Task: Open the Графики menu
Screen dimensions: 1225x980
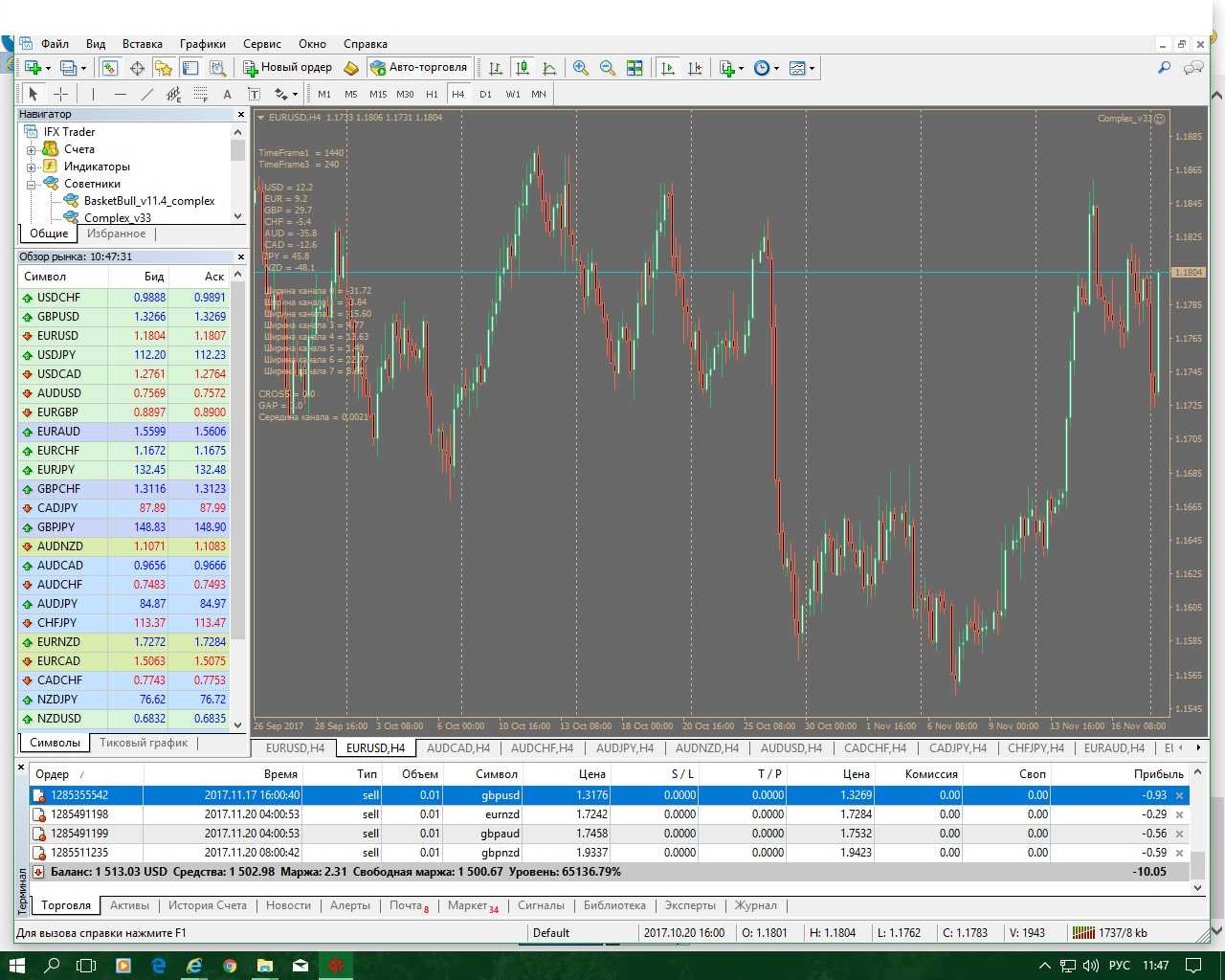Action: click(202, 44)
